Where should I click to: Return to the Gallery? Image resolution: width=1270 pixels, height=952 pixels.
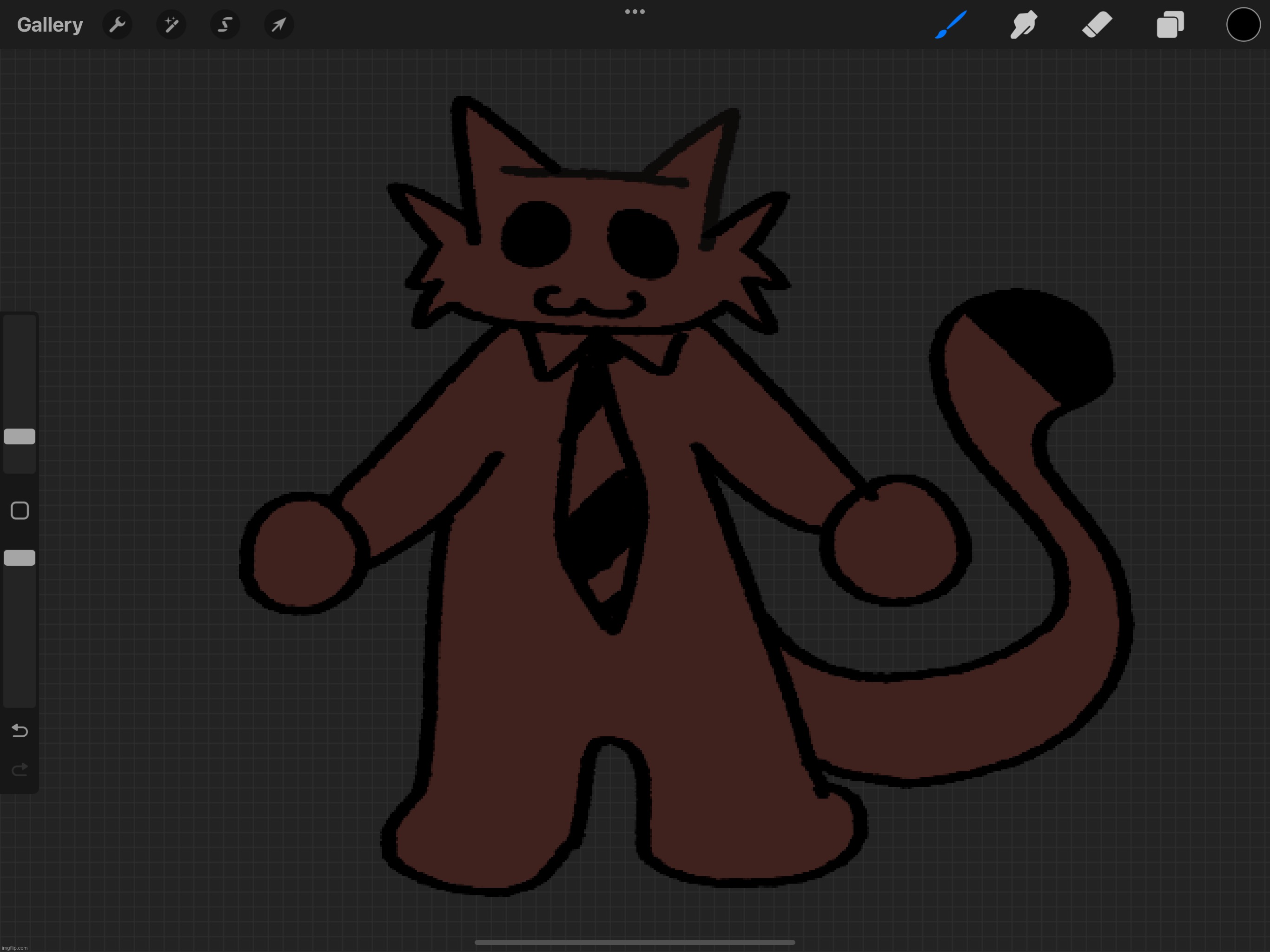click(x=50, y=25)
